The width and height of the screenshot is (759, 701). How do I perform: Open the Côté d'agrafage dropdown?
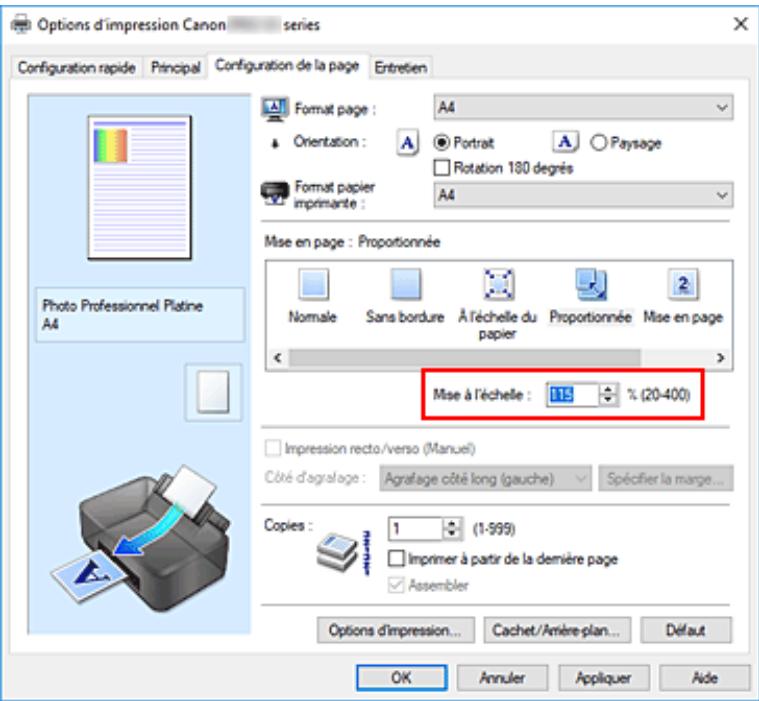(485, 479)
